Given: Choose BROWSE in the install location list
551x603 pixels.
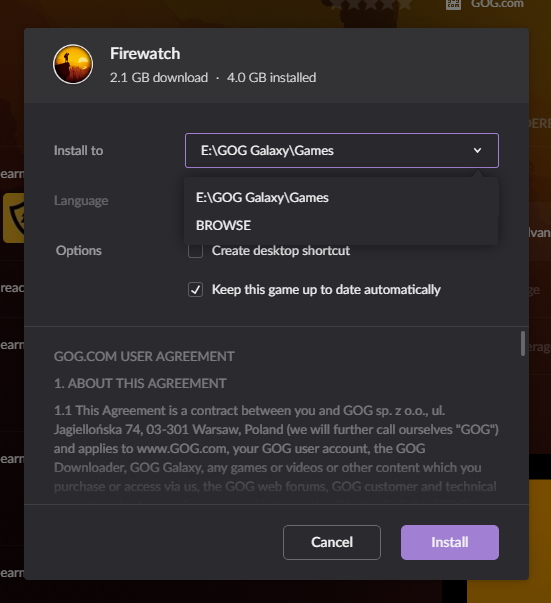Looking at the screenshot, I should coord(223,225).
